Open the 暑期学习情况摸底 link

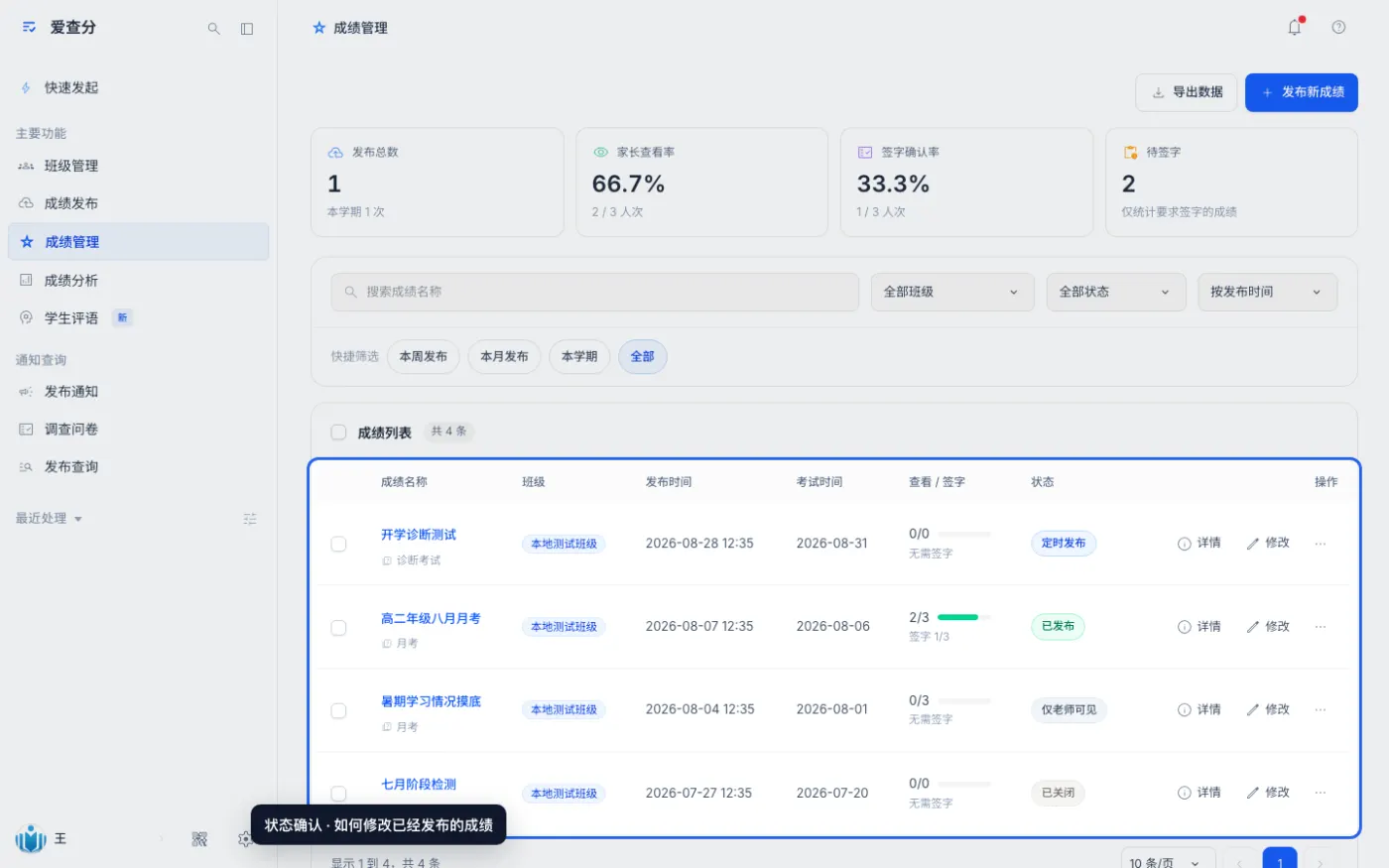click(x=431, y=701)
